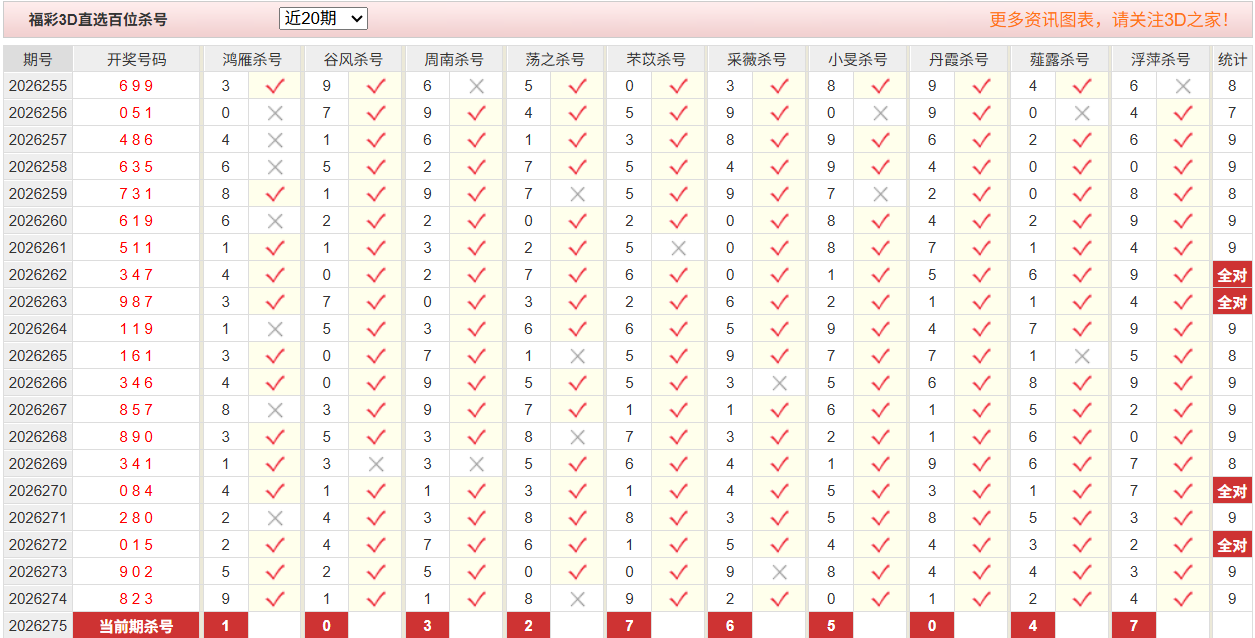The height and width of the screenshot is (638, 1255).
Task: Select the 周南杀号 cross mark in row 2026269
Action: [477, 464]
